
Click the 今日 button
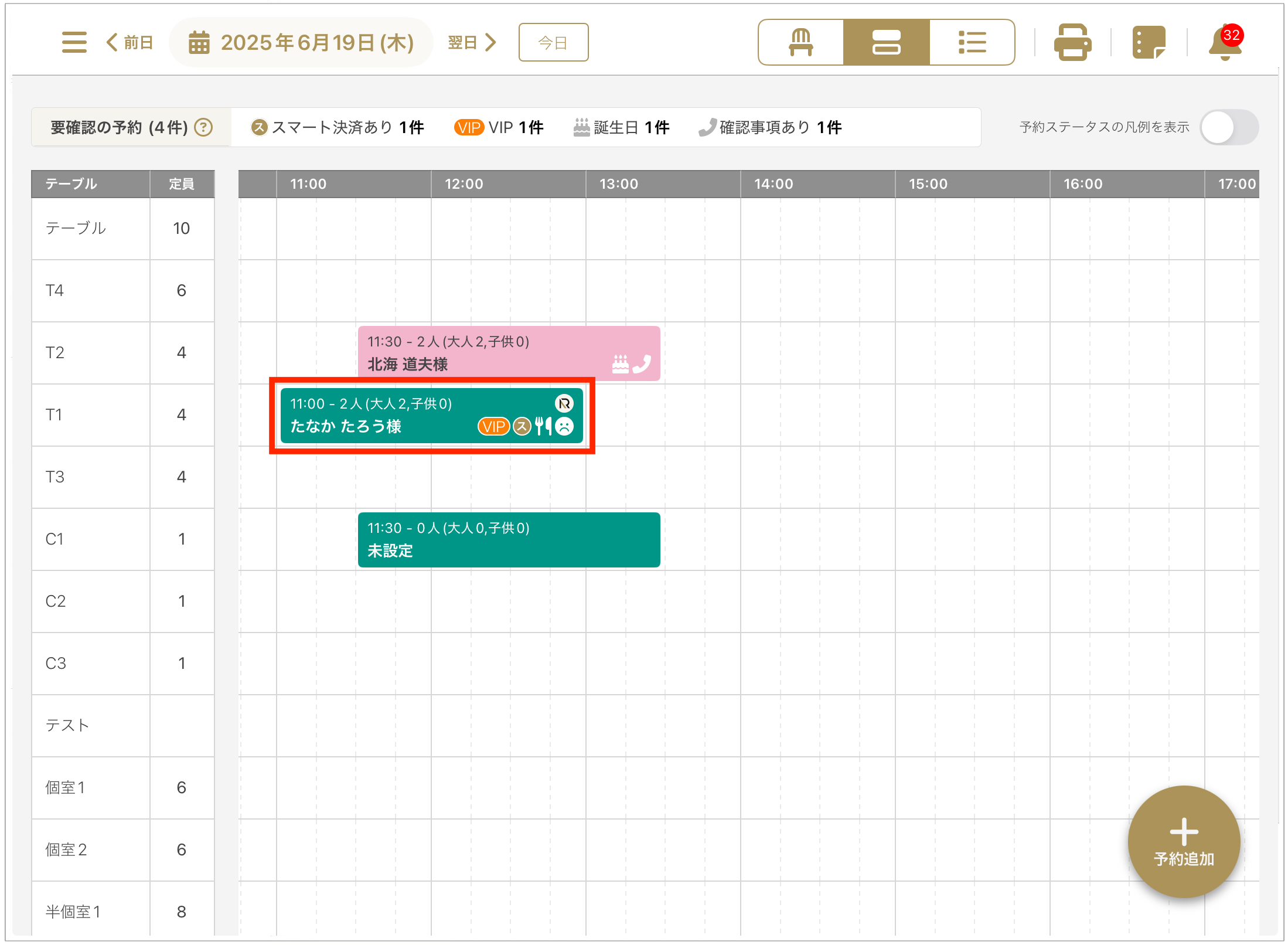553,42
